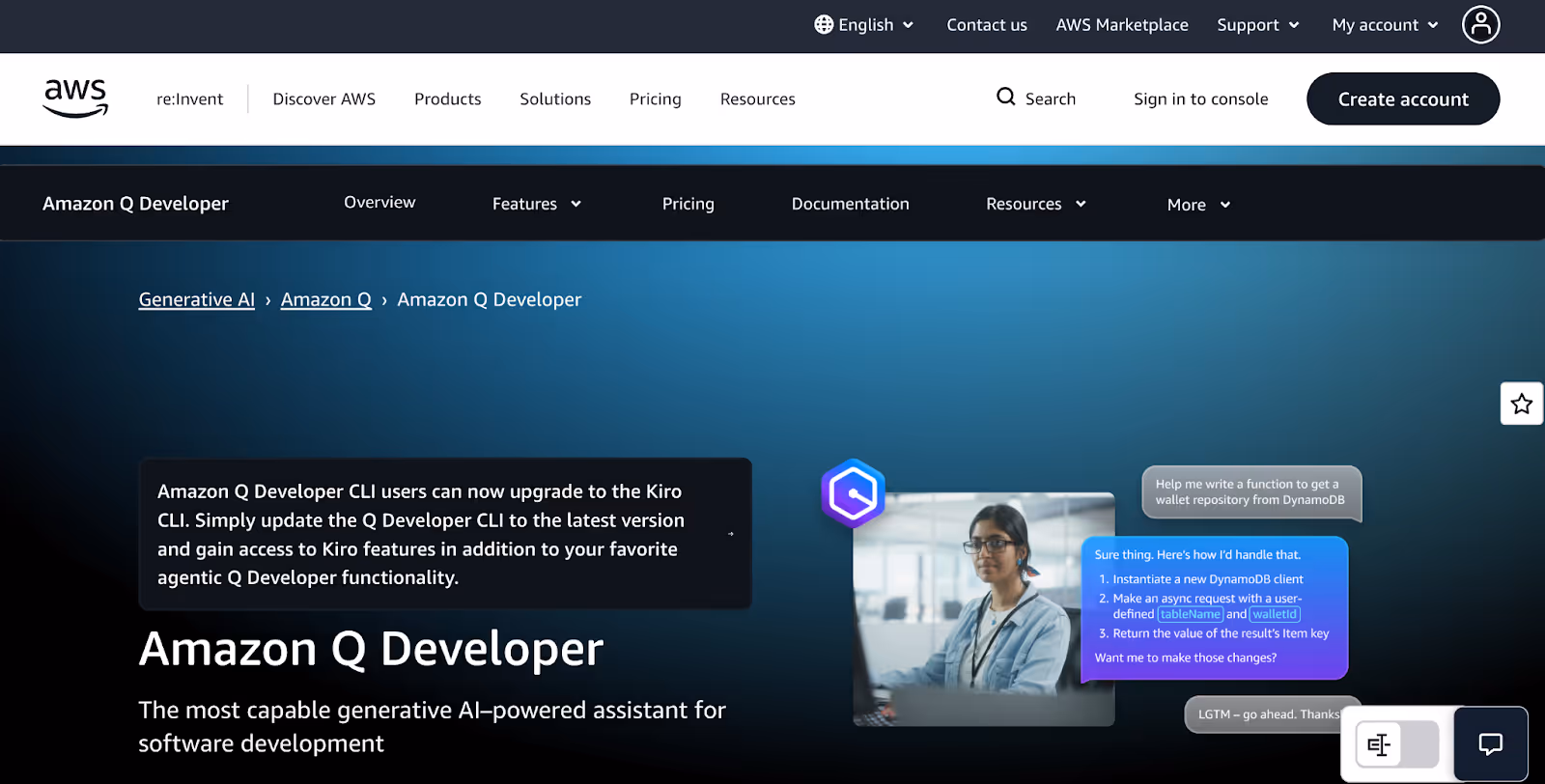Open the AWS Marketplace link
The height and width of the screenshot is (784, 1545).
pos(1121,25)
